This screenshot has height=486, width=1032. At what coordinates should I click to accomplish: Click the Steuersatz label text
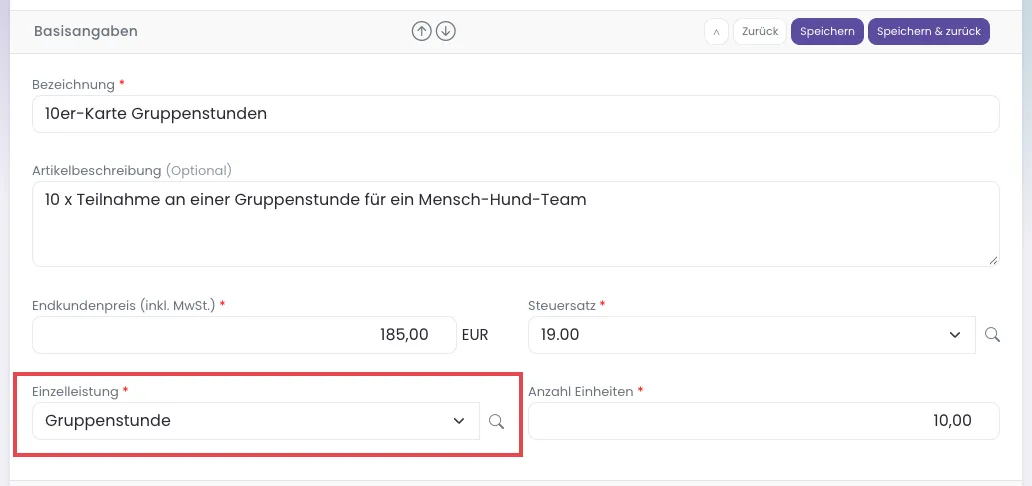[562, 306]
